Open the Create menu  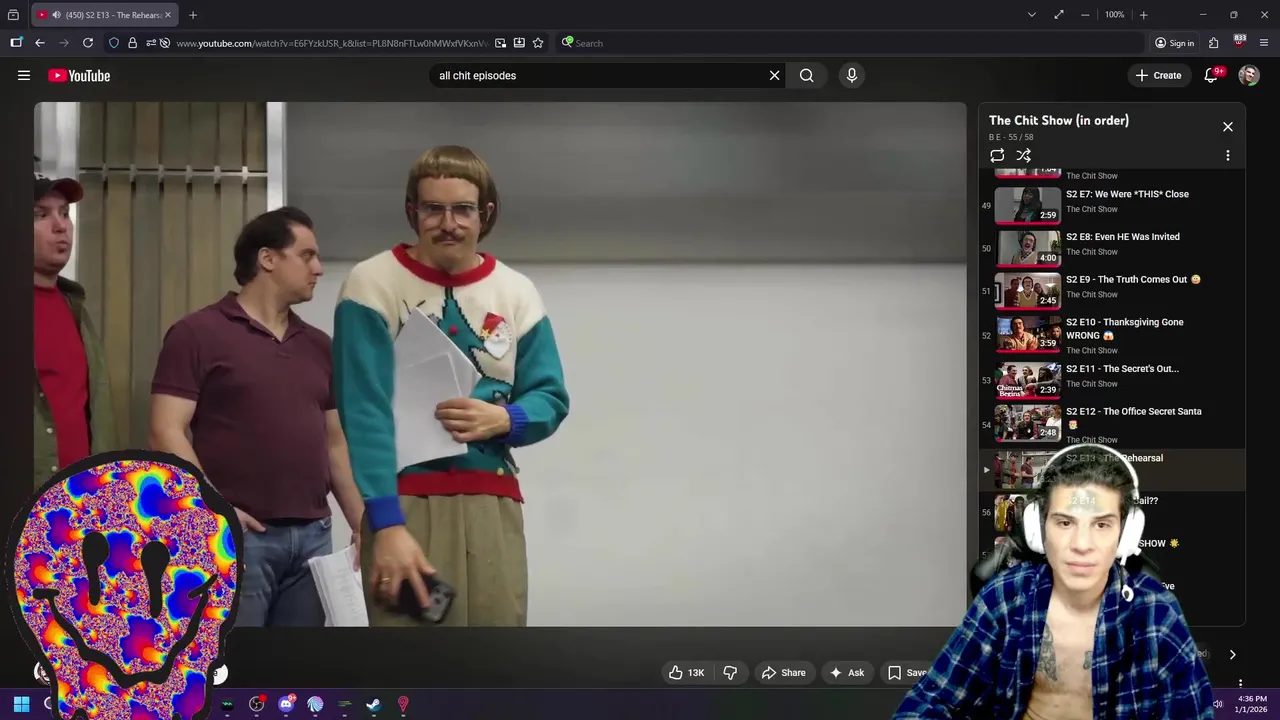pos(1158,75)
